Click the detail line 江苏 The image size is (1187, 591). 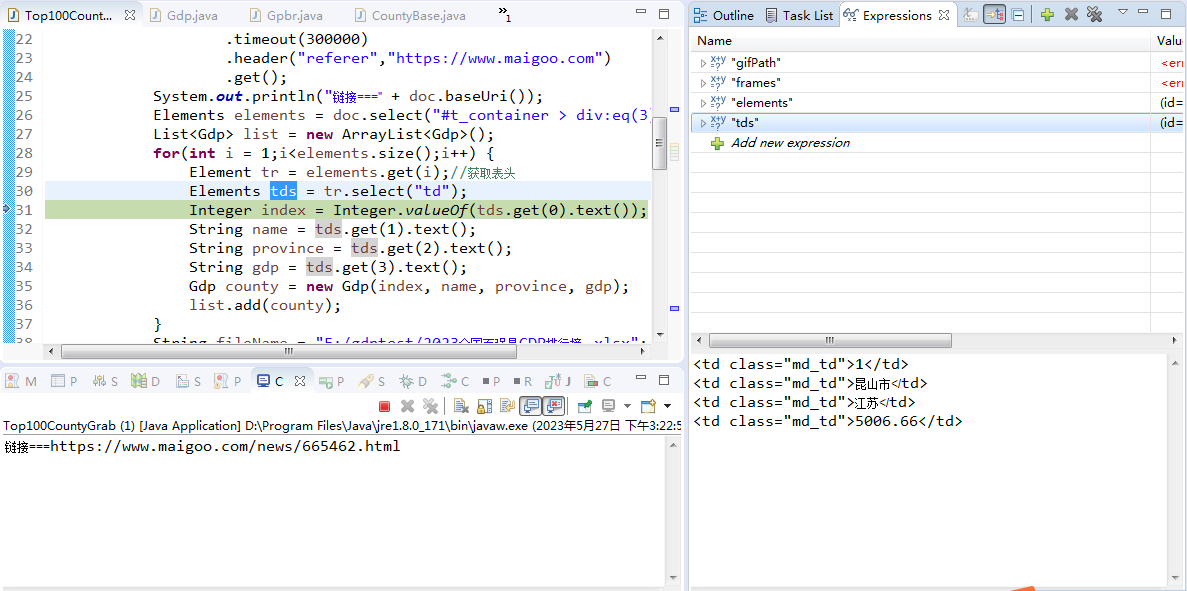click(804, 403)
